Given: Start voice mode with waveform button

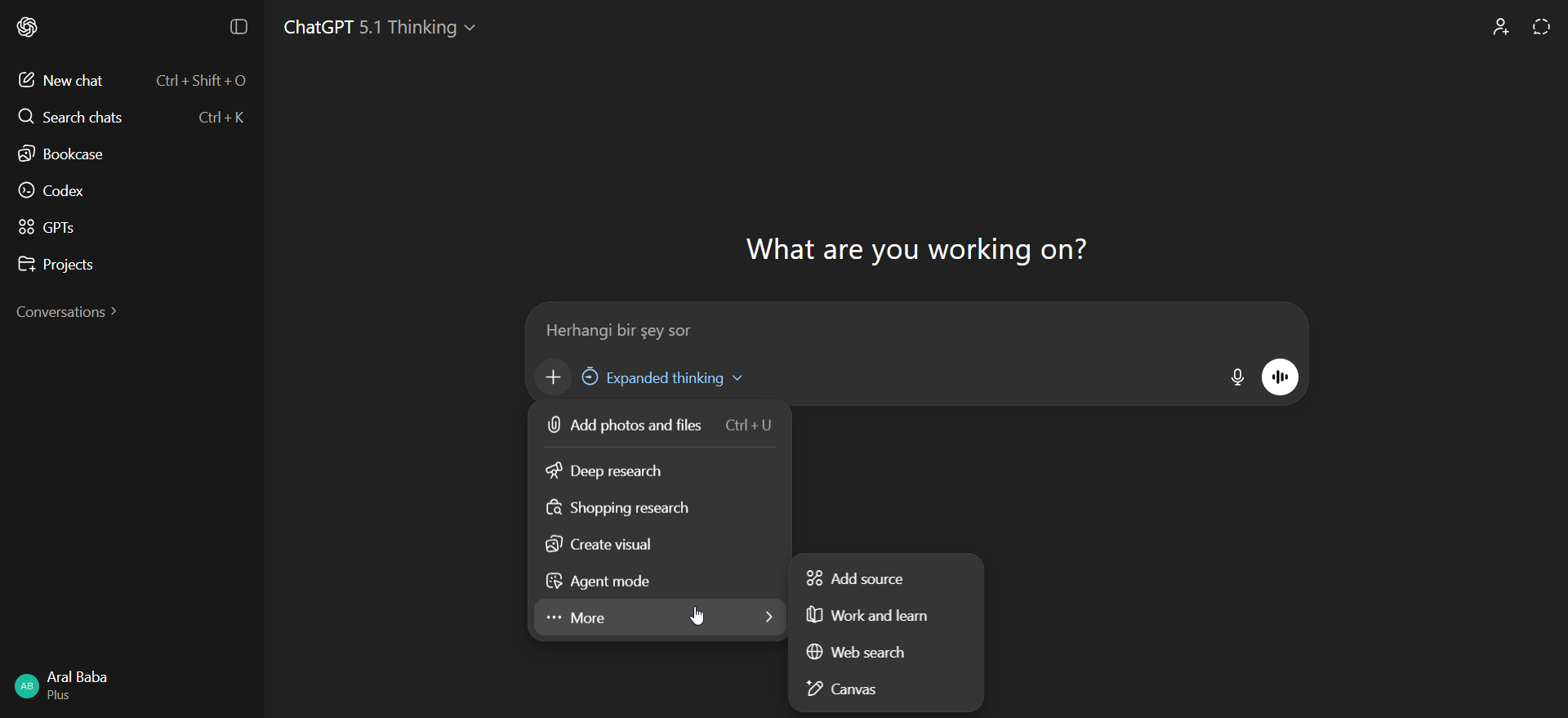Looking at the screenshot, I should pos(1280,377).
